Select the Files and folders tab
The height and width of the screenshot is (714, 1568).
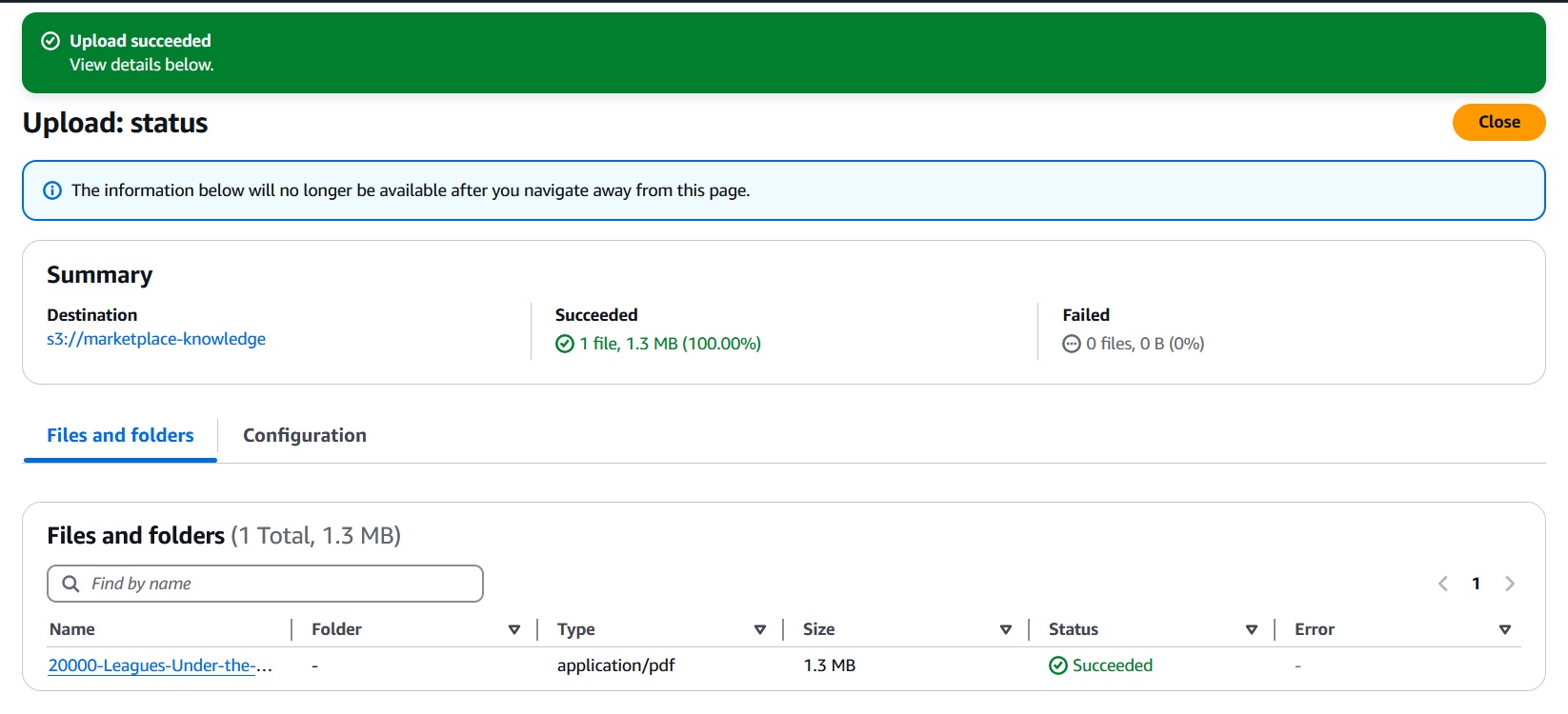click(x=120, y=435)
